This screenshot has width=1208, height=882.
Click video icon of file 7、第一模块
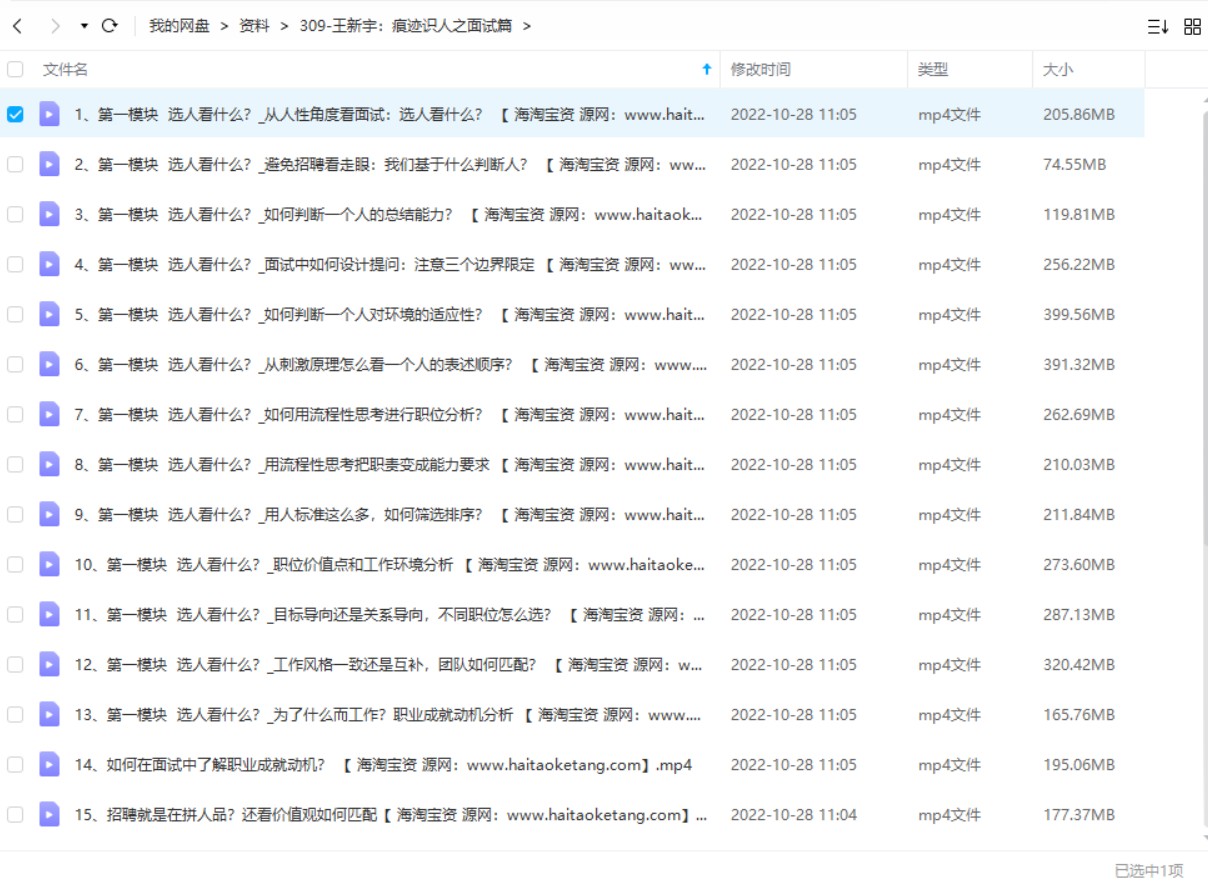[49, 414]
